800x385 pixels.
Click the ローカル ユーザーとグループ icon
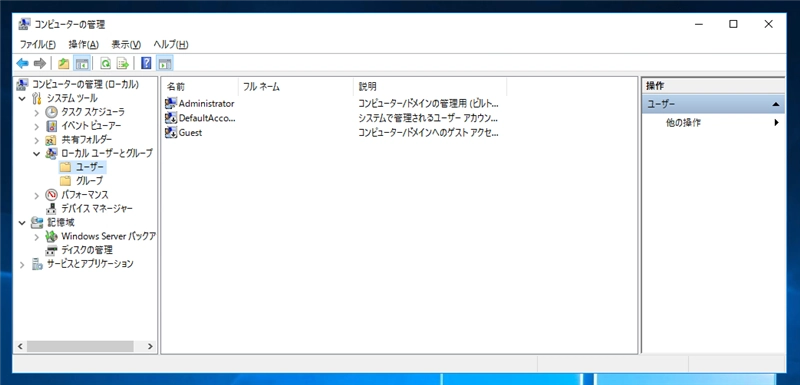tap(52, 153)
